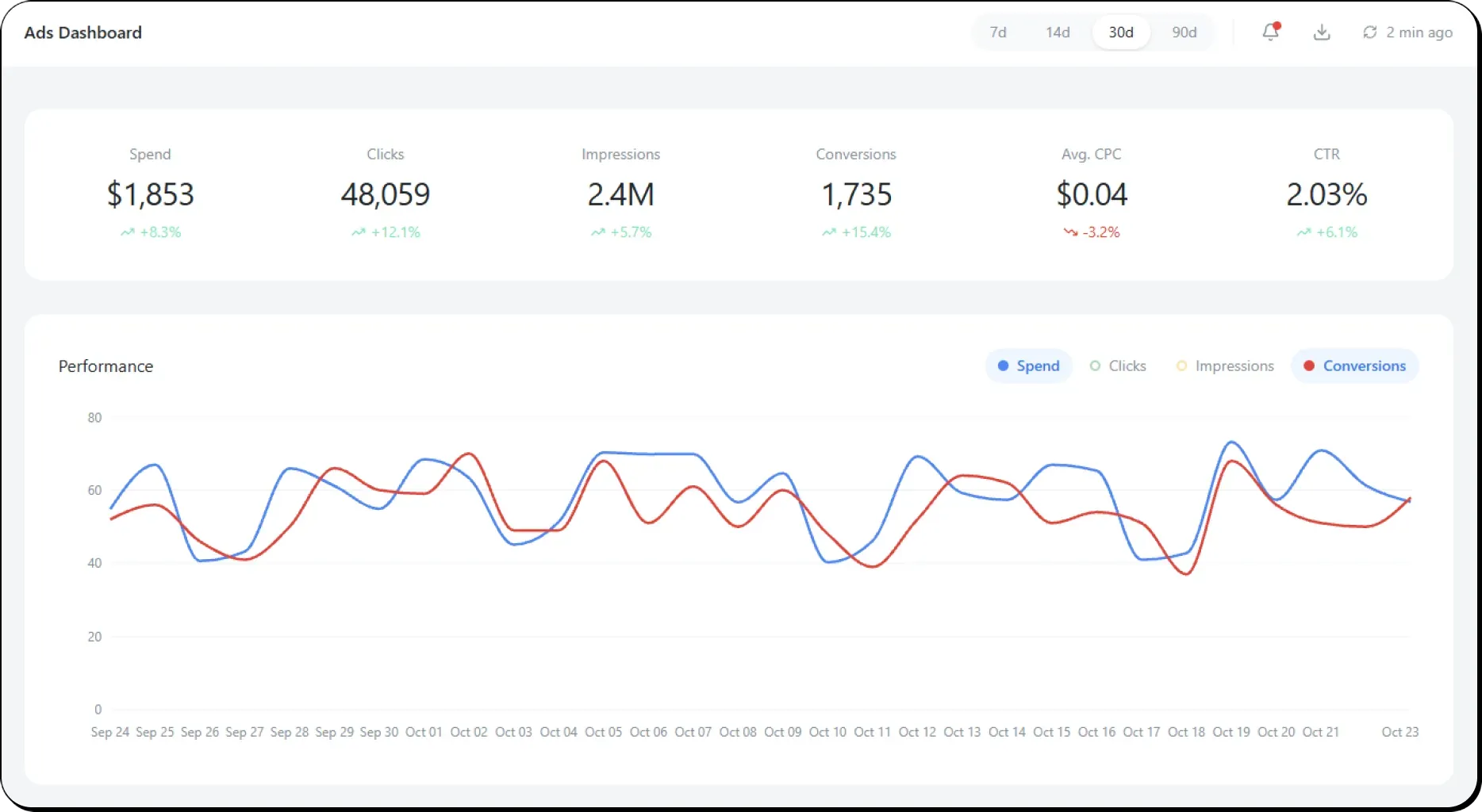Image resolution: width=1482 pixels, height=812 pixels.
Task: Click the +5.7% Impressions trend indicator
Action: click(x=620, y=232)
